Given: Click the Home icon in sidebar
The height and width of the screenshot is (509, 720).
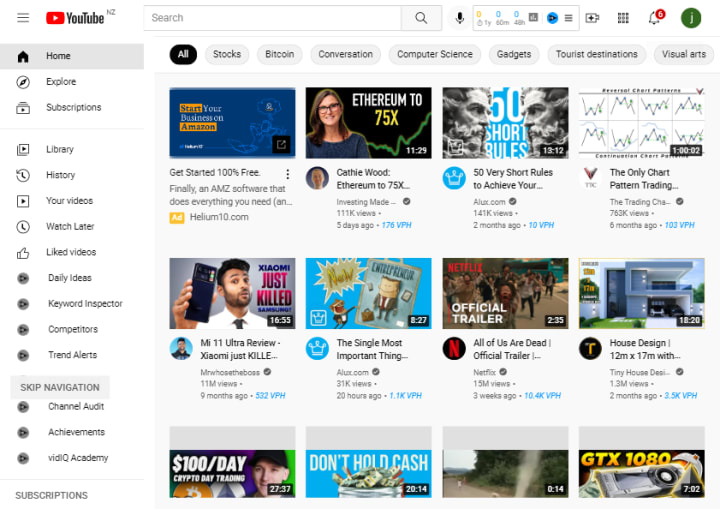Looking at the screenshot, I should [x=23, y=56].
